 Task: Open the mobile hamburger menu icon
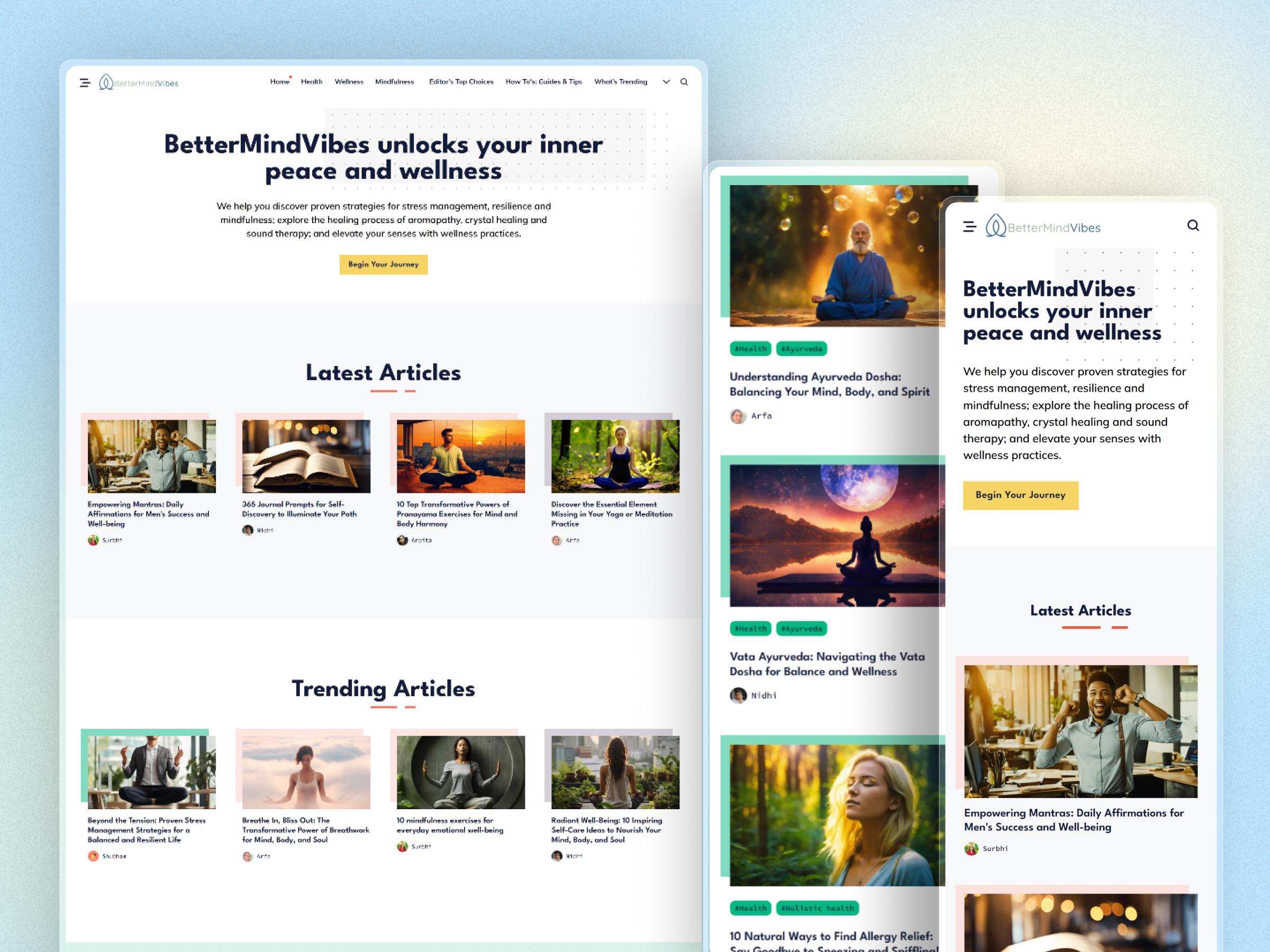970,227
